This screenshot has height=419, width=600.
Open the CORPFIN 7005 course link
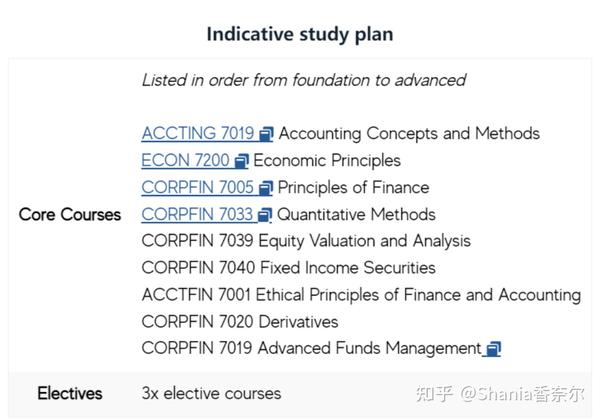pos(197,187)
